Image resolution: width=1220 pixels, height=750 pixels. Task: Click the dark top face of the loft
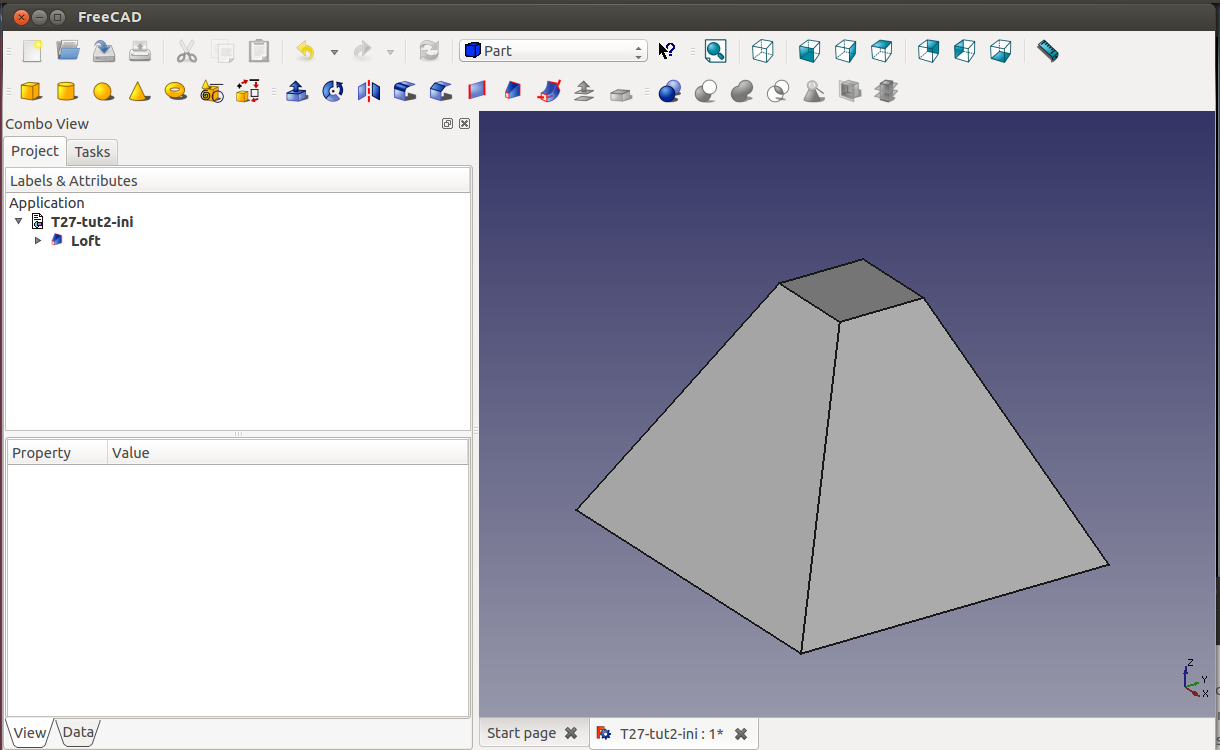coord(851,290)
